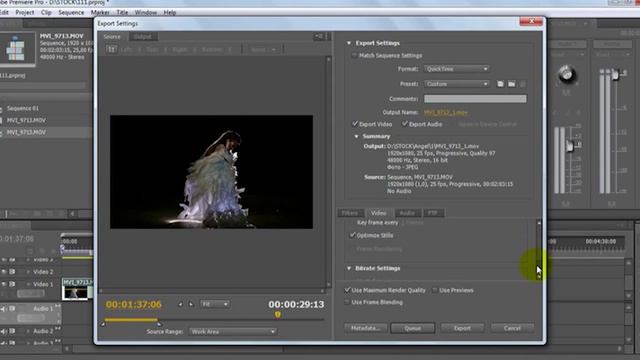
Task: Mute Audio 1 track speaker icon
Action: [x=4, y=309]
